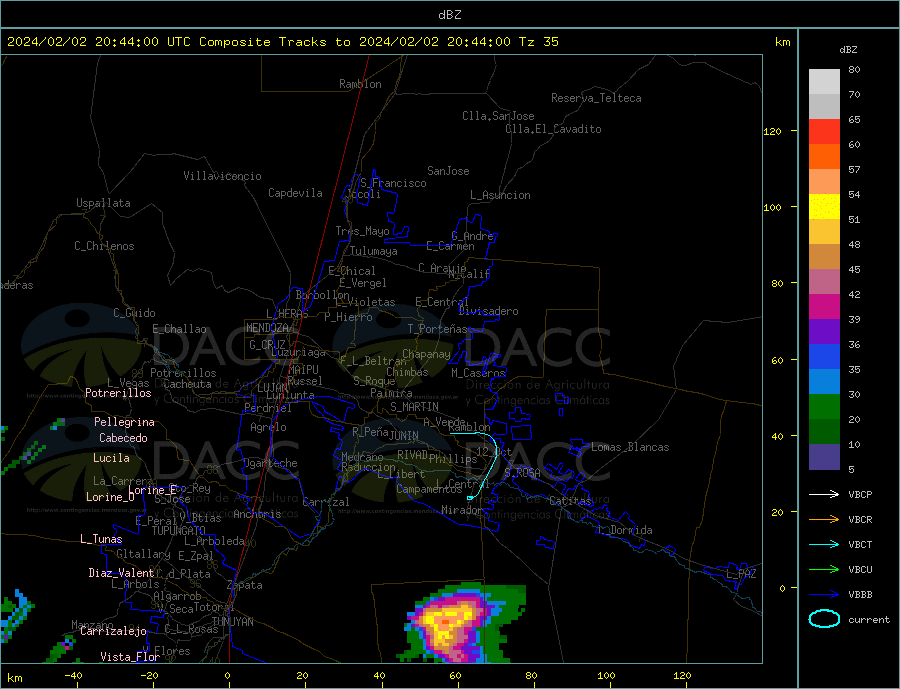Click the S_MARTIN label
The height and width of the screenshot is (689, 900).
click(414, 407)
